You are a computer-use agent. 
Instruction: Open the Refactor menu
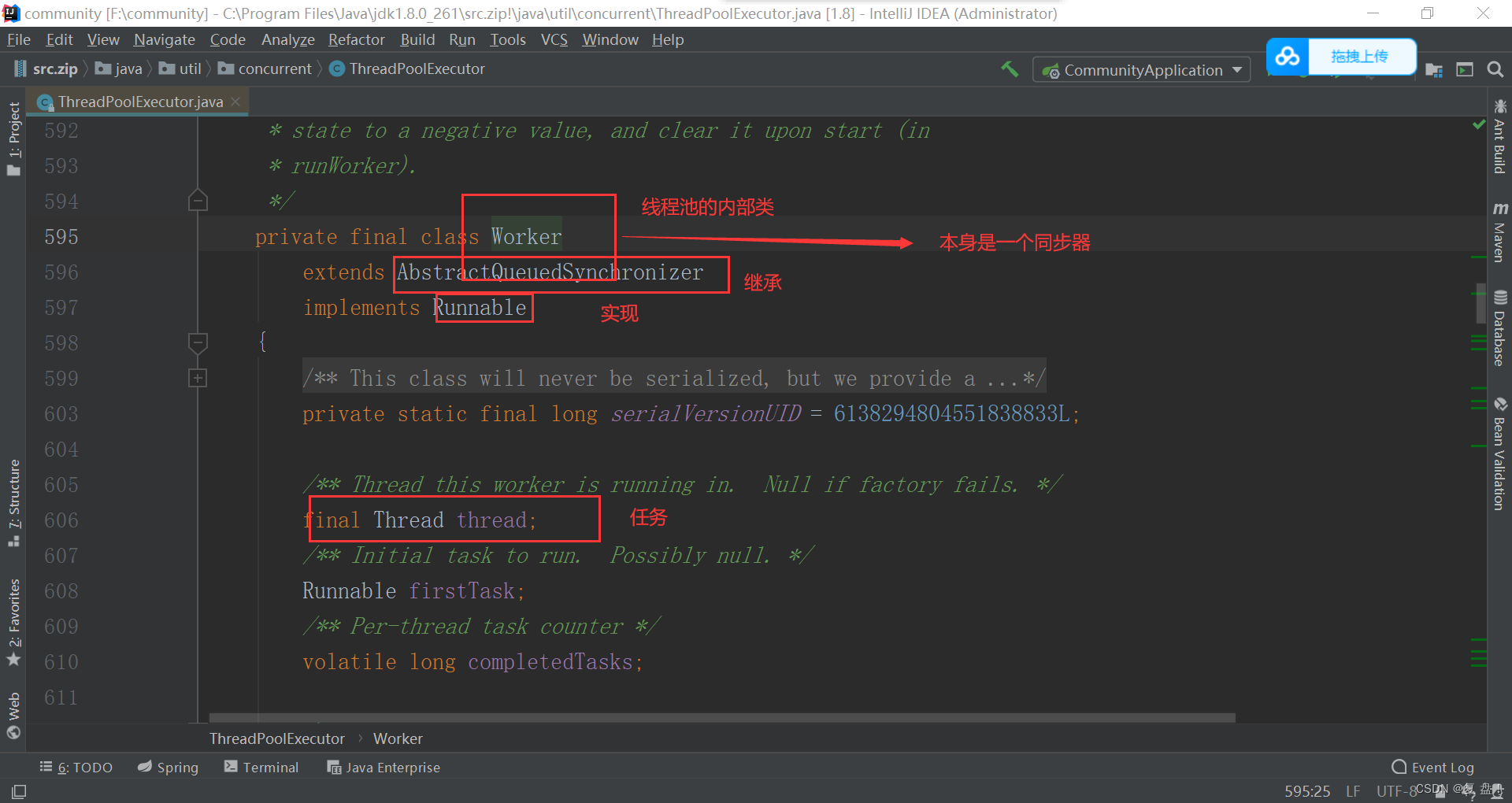point(356,39)
